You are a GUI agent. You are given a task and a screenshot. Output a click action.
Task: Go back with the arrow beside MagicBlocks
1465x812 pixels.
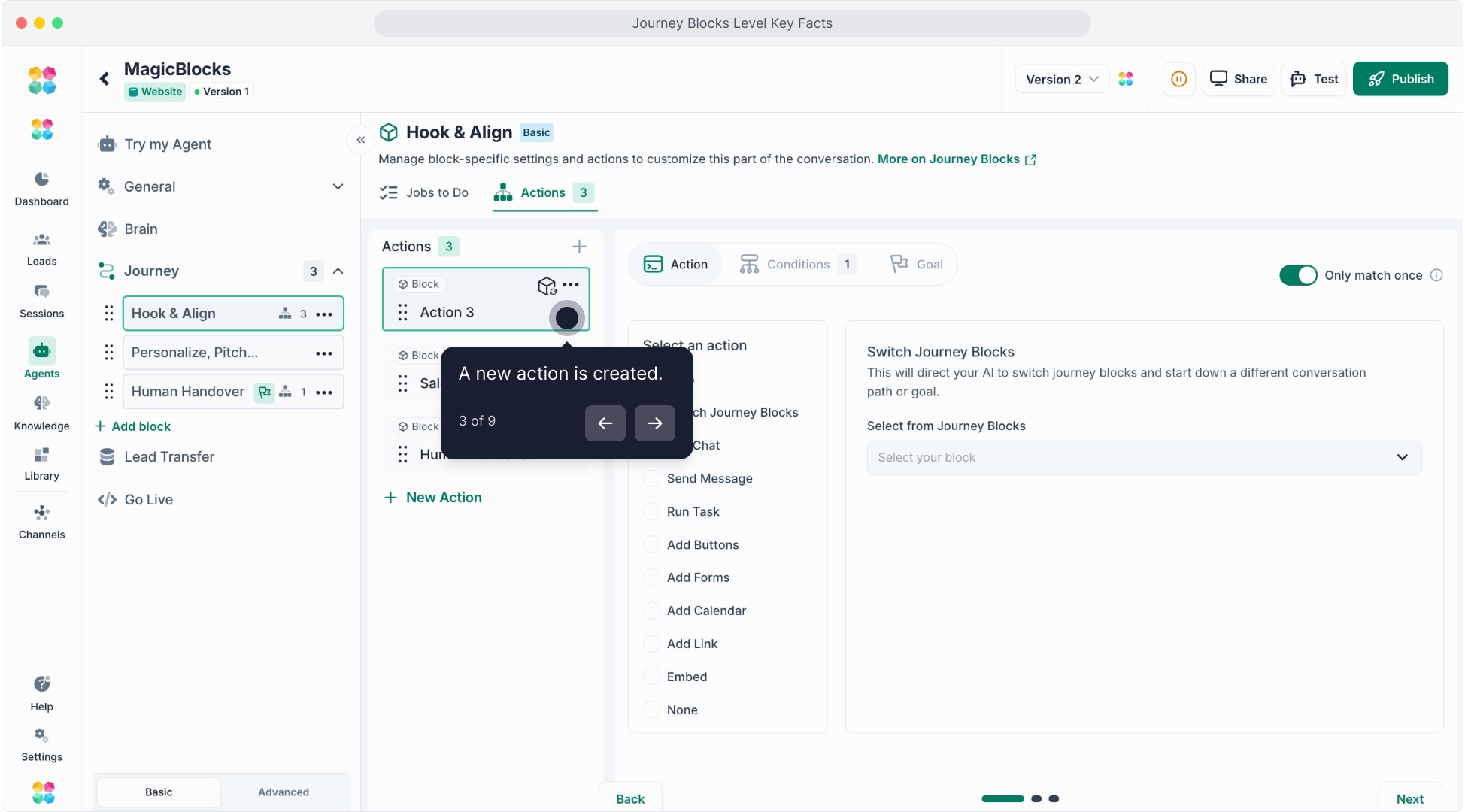pos(105,79)
